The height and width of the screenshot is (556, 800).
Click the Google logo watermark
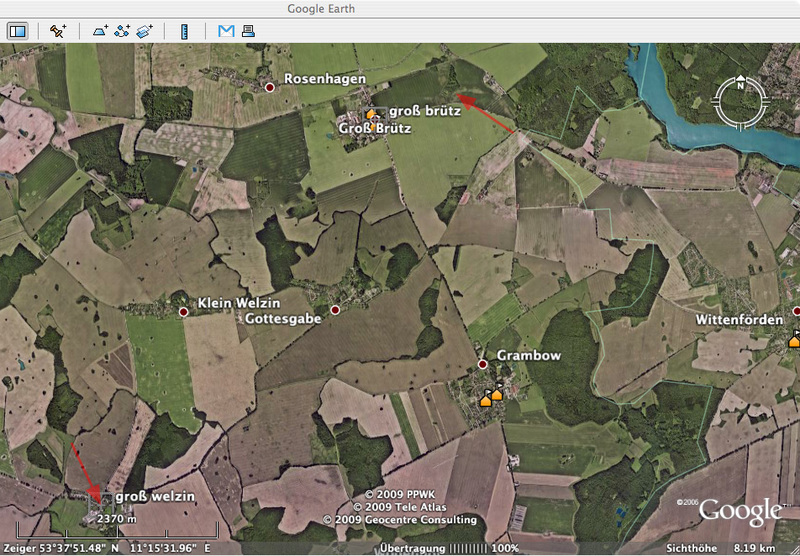point(740,511)
